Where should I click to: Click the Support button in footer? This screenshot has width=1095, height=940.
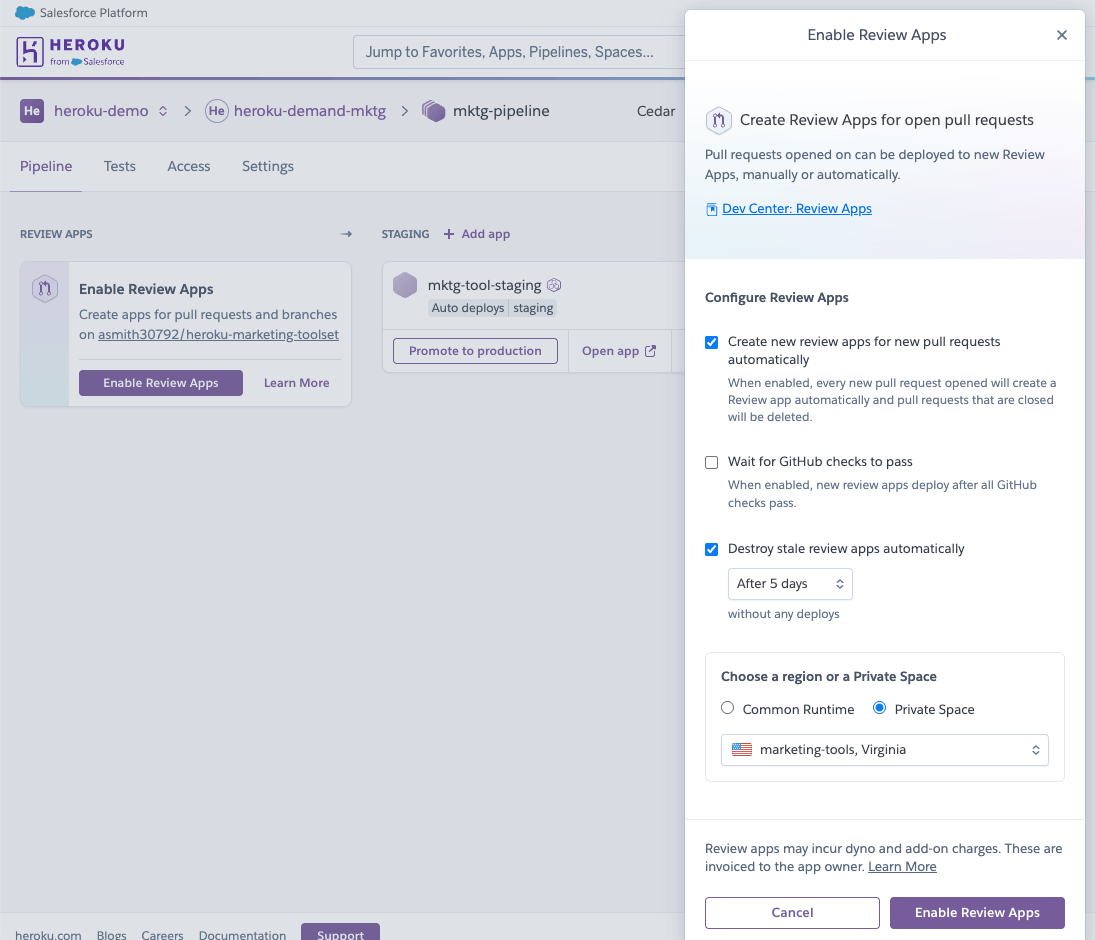click(x=340, y=932)
